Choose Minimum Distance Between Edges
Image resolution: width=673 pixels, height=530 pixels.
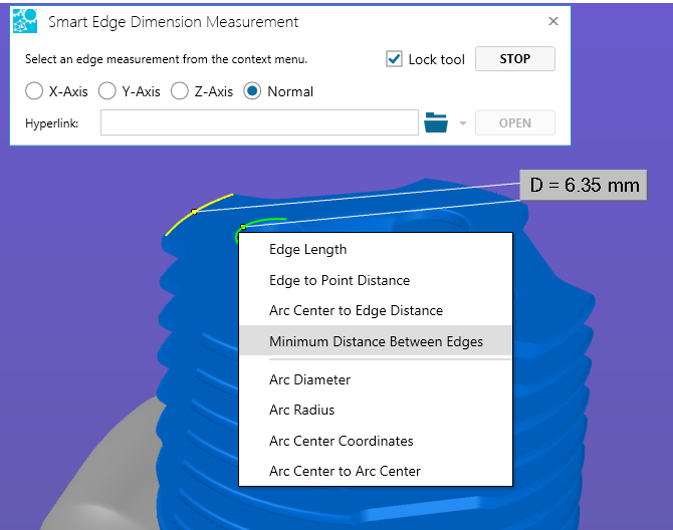click(376, 341)
